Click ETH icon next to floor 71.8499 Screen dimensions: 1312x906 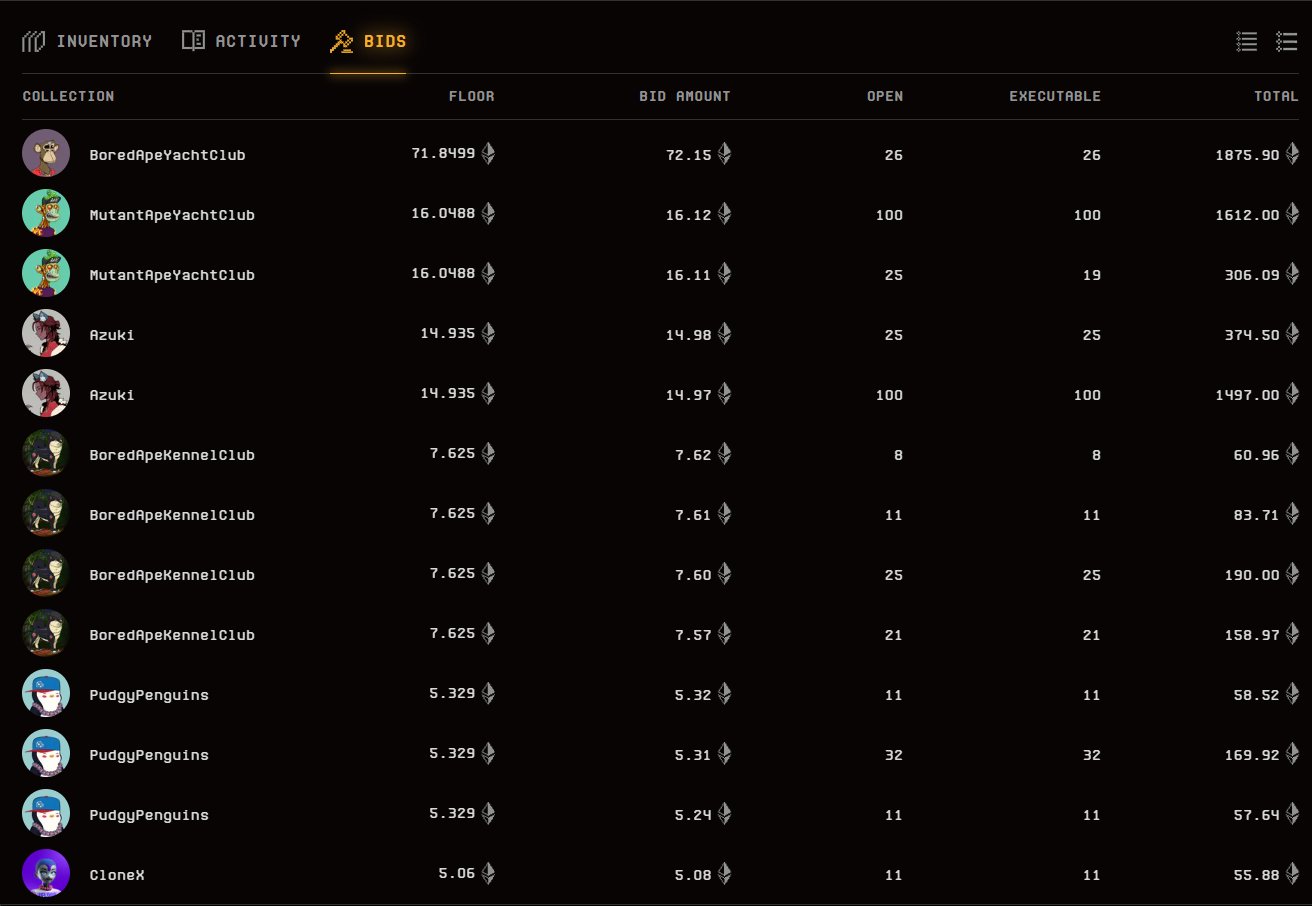[488, 154]
